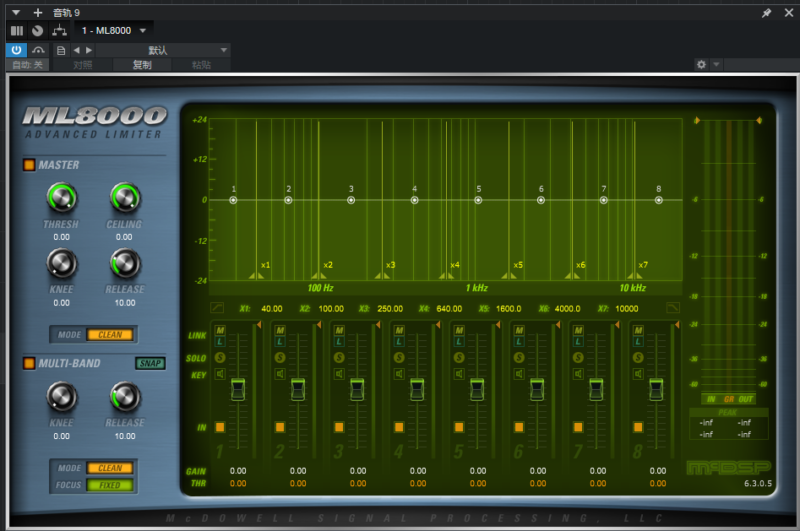Click the master MODE CLEAN button

tap(109, 334)
